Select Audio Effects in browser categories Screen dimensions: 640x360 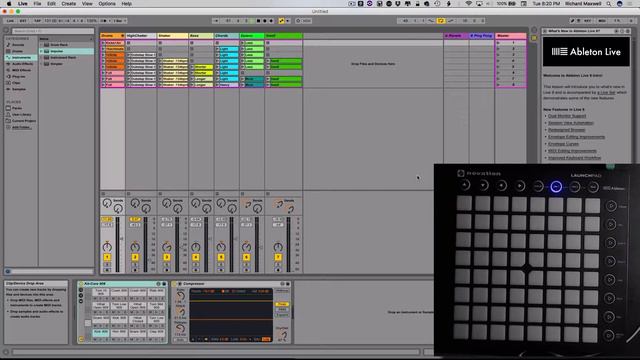22,64
